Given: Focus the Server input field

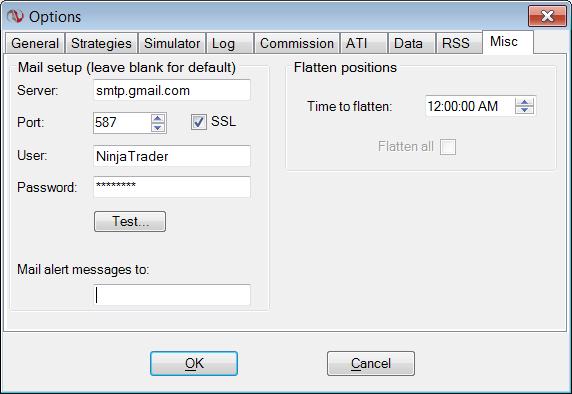Looking at the screenshot, I should pyautogui.click(x=172, y=90).
